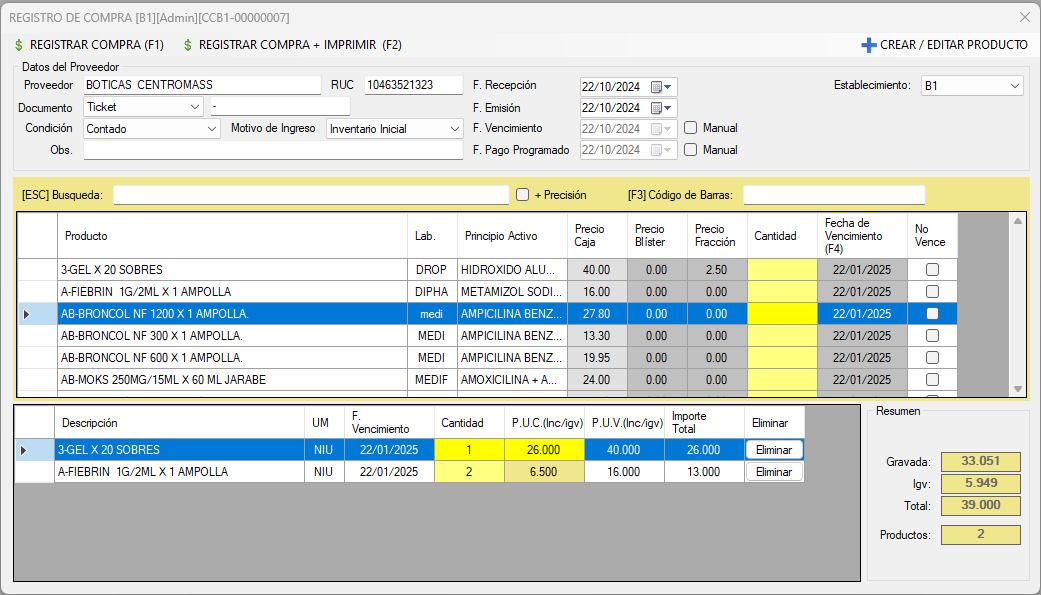1041x595 pixels.
Task: Expand the Documento Ticket dropdown
Action: [x=194, y=107]
